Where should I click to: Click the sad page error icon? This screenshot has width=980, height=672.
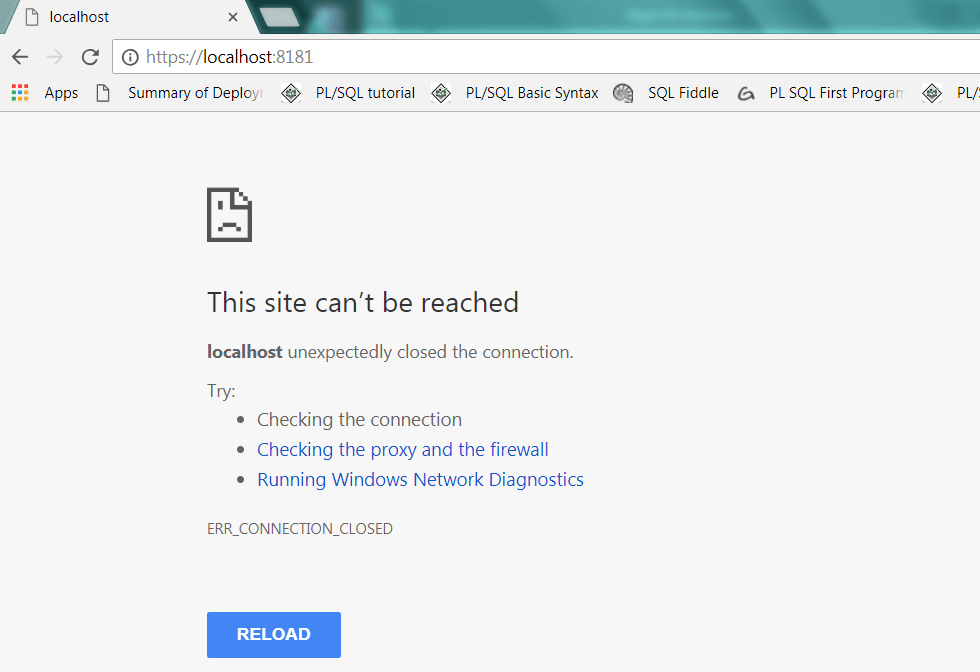[229, 214]
